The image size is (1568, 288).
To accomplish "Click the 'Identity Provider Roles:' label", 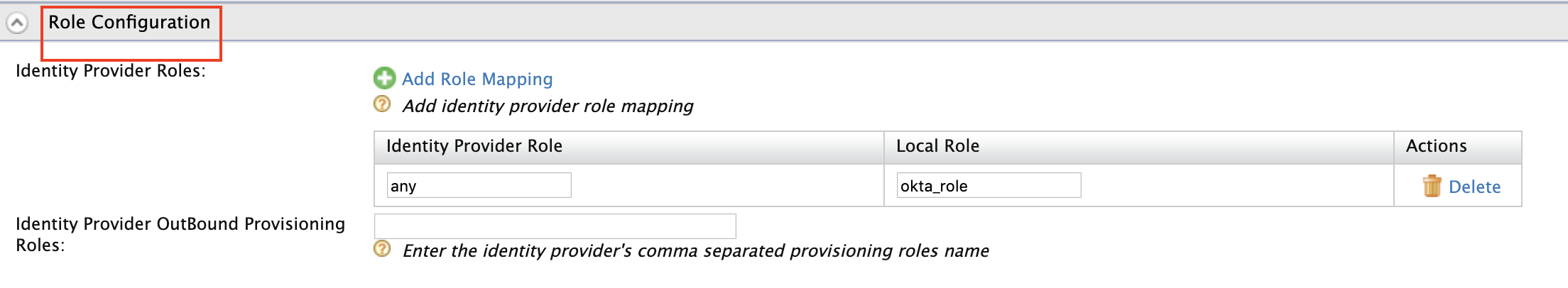I will point(111,71).
